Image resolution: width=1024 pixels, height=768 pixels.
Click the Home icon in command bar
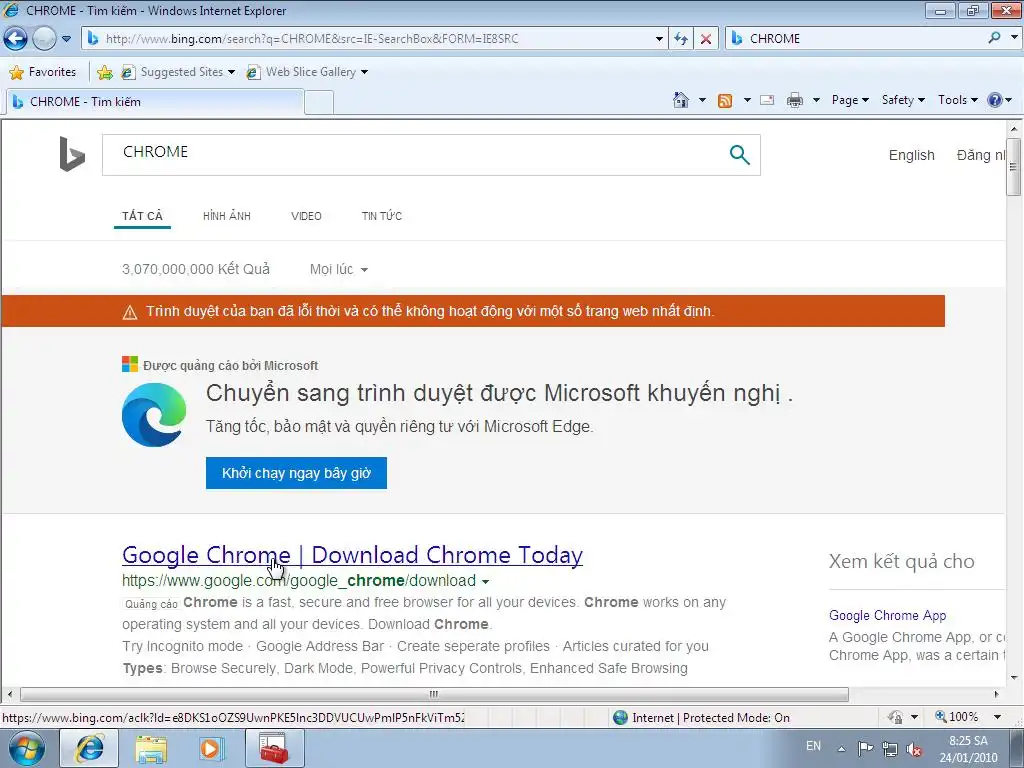click(x=680, y=100)
